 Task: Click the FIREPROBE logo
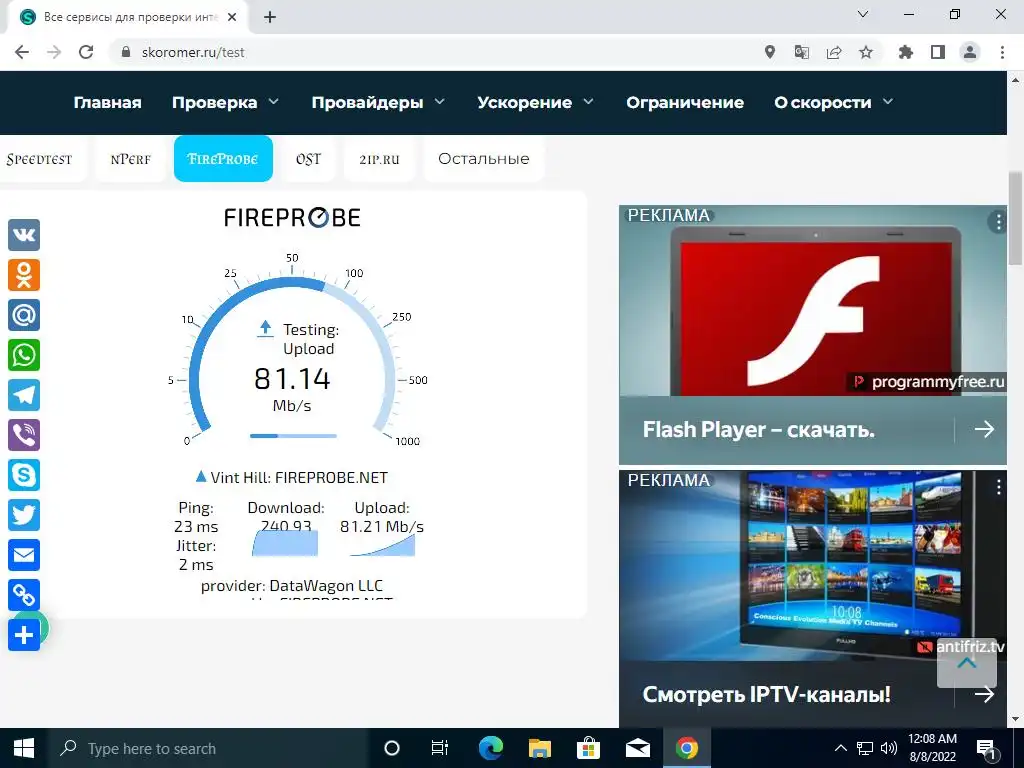pyautogui.click(x=292, y=217)
